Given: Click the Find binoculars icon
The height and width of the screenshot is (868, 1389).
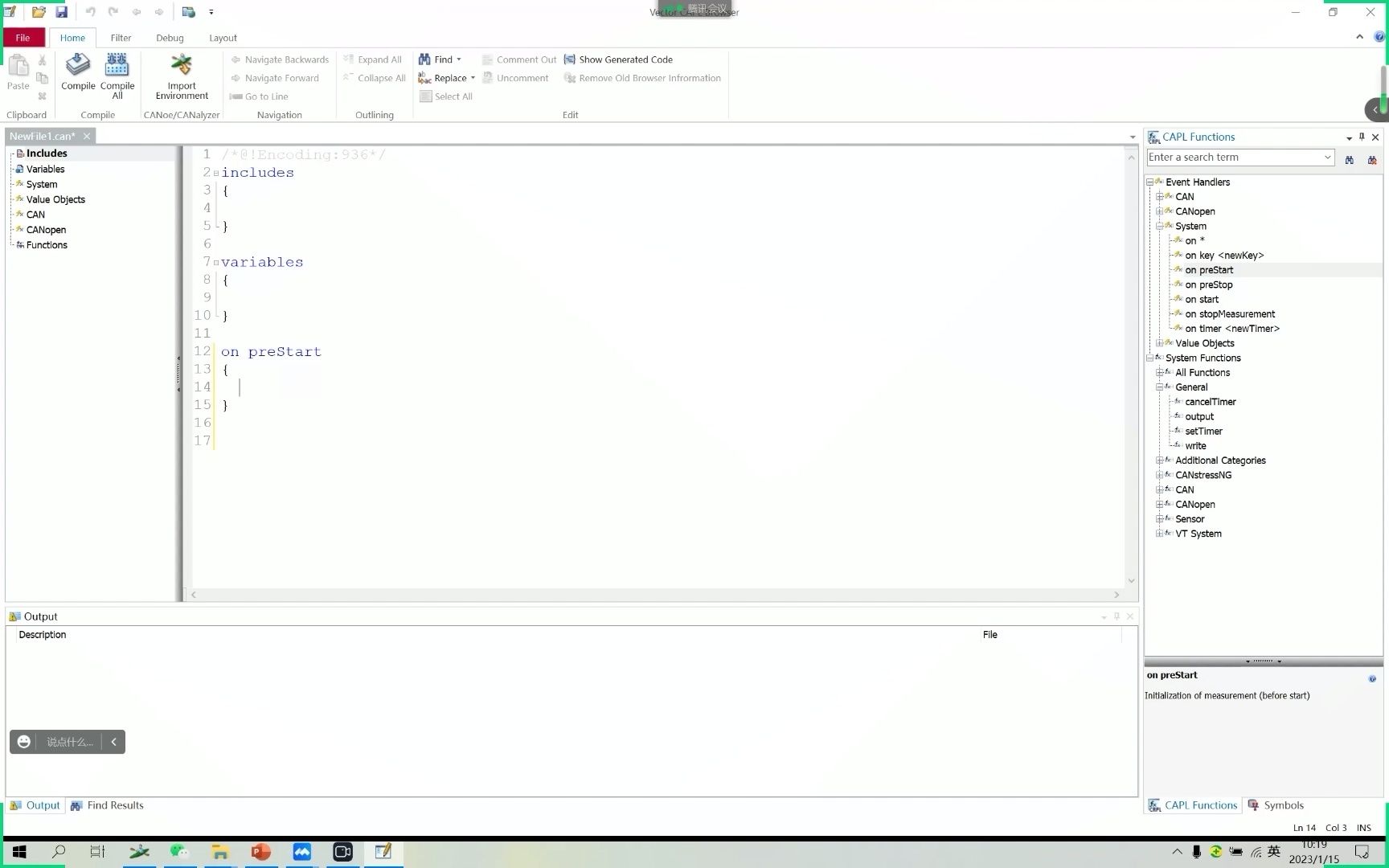Looking at the screenshot, I should point(424,59).
